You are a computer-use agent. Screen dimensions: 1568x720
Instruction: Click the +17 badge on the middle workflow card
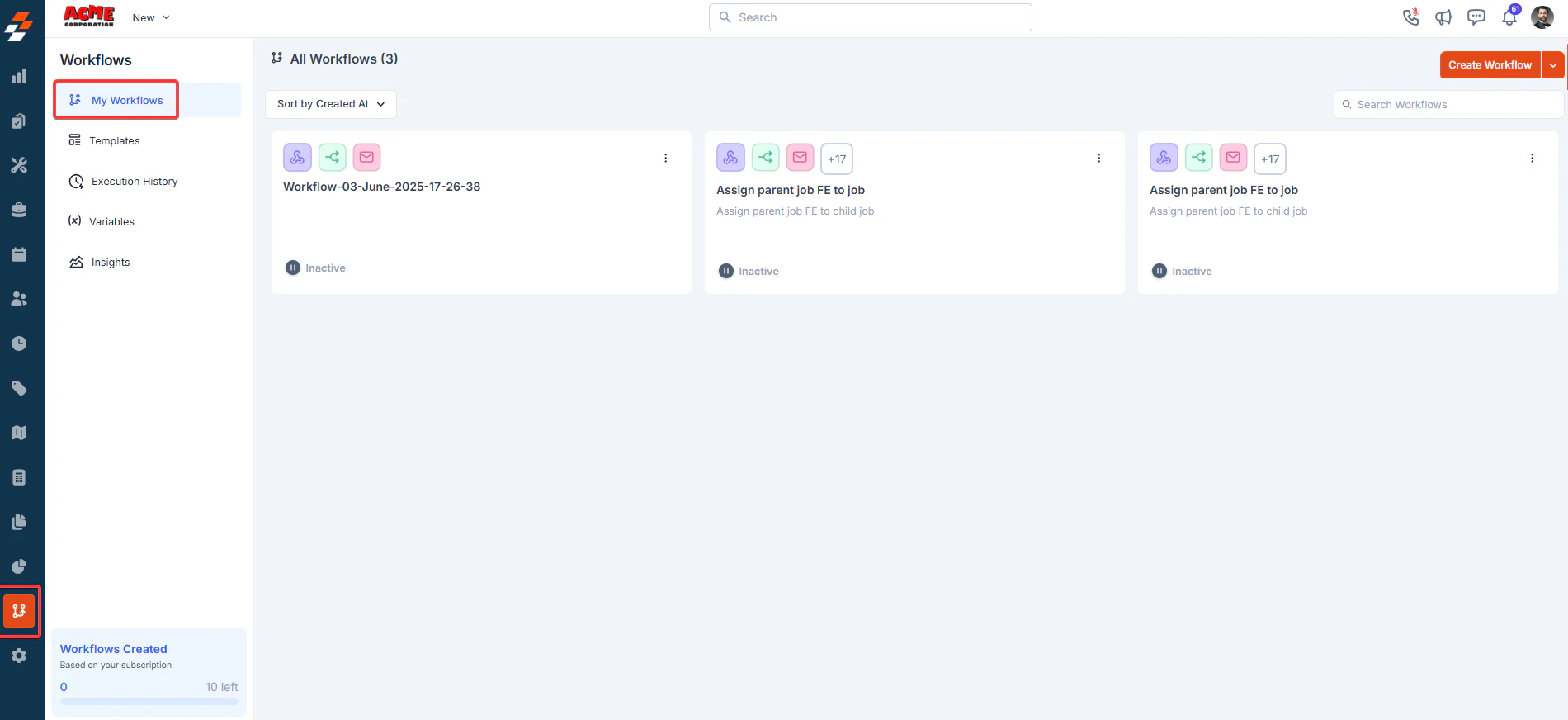pos(837,159)
